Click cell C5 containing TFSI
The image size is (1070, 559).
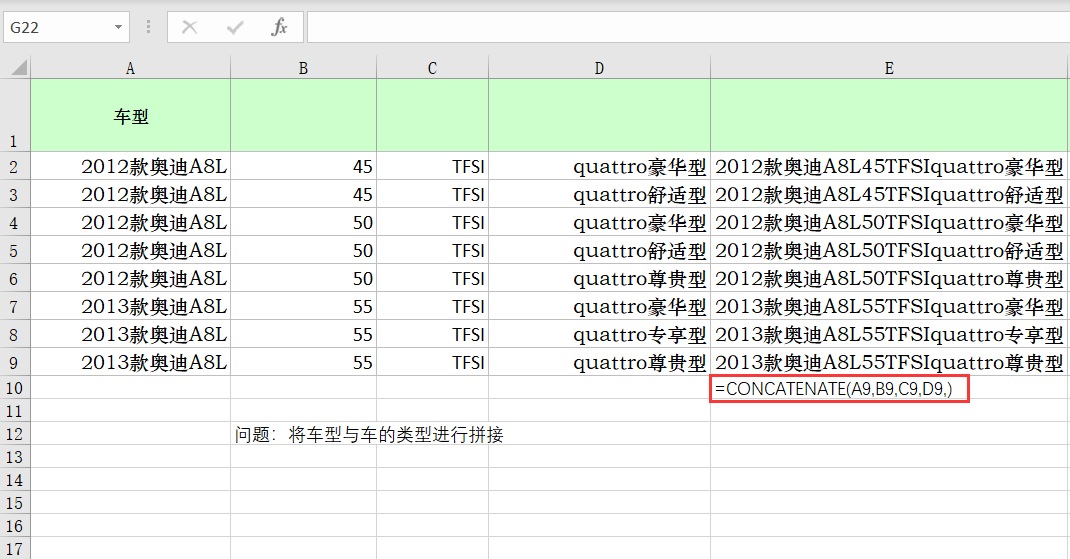click(432, 250)
